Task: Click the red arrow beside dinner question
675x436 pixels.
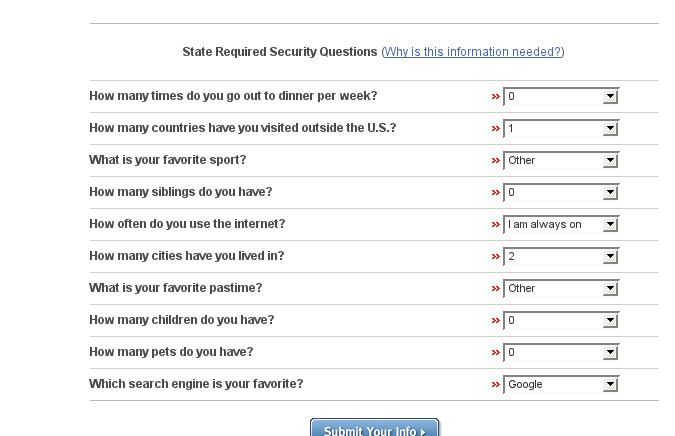Action: 496,97
